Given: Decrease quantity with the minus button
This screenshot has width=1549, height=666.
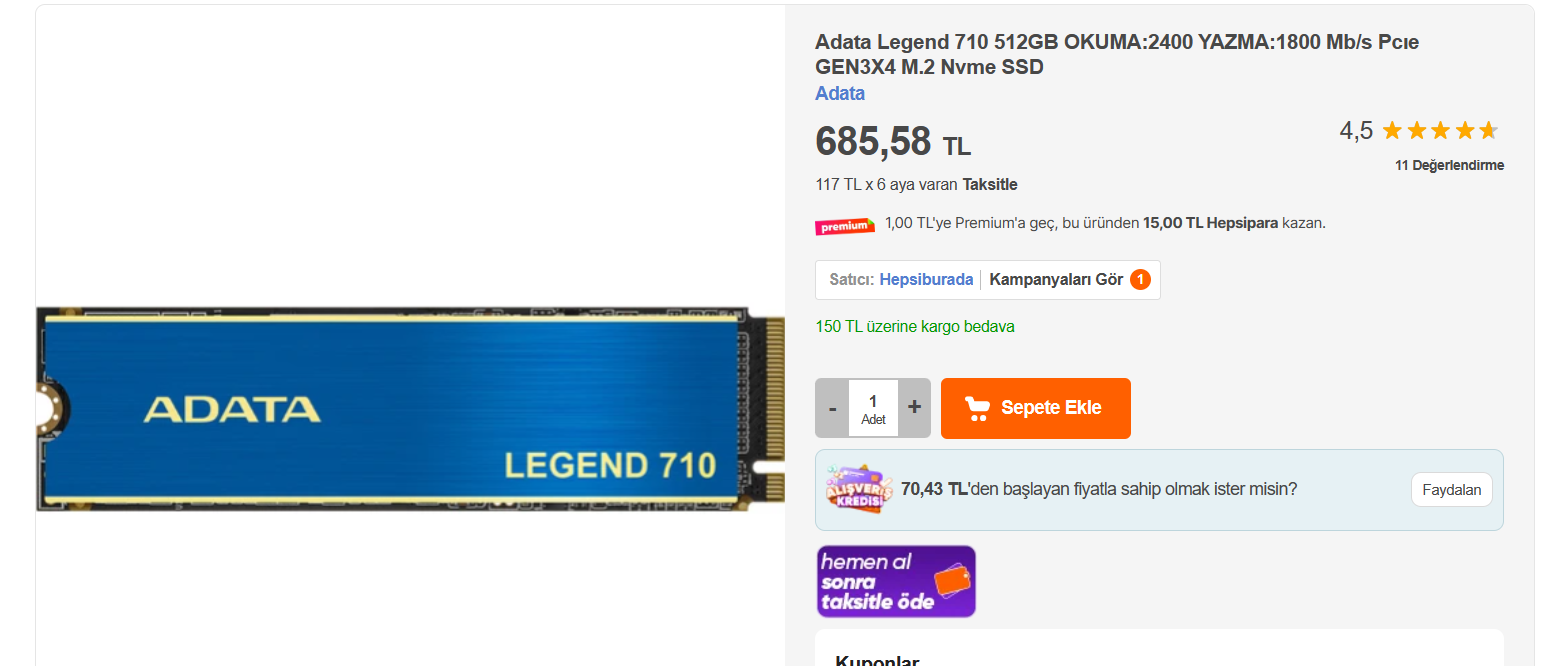Looking at the screenshot, I should [x=832, y=408].
